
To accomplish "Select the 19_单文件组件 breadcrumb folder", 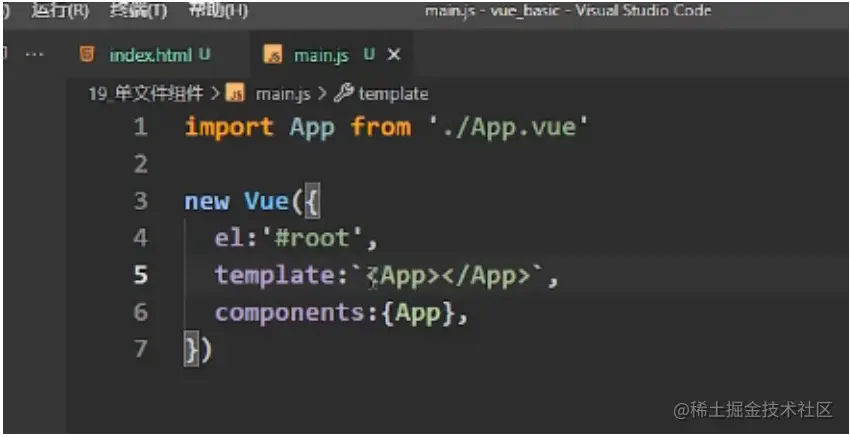I will 145,94.
